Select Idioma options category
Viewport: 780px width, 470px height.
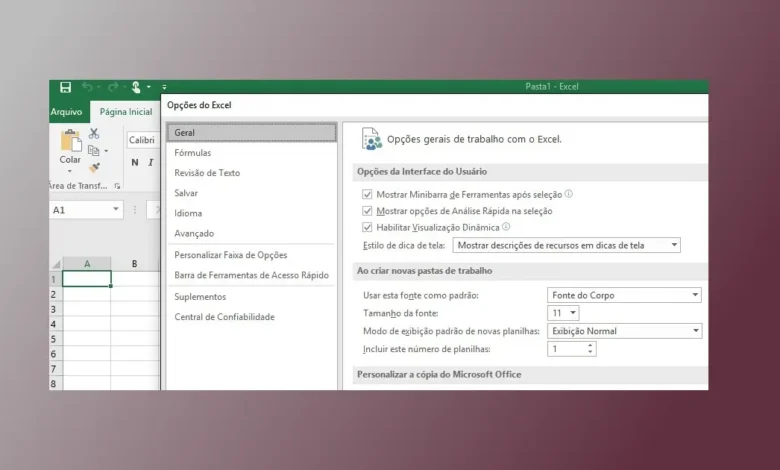click(x=252, y=213)
